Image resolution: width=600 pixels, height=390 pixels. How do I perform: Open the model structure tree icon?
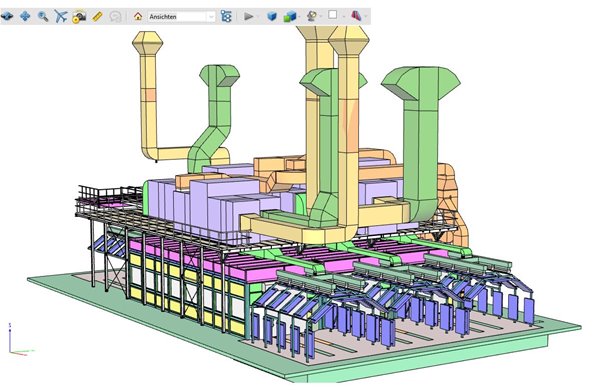226,16
